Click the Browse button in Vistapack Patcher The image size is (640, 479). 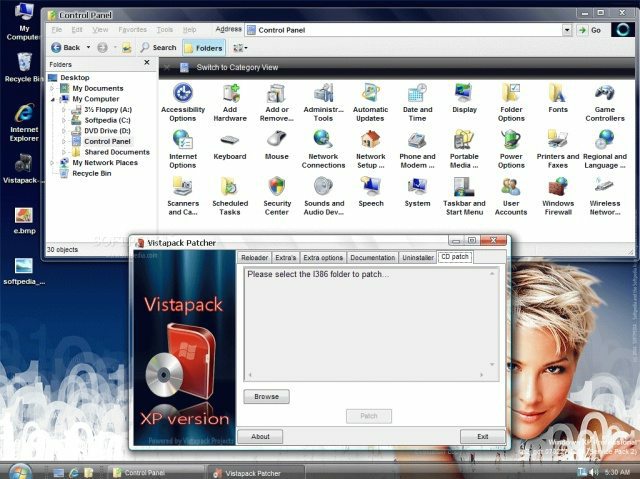point(267,397)
